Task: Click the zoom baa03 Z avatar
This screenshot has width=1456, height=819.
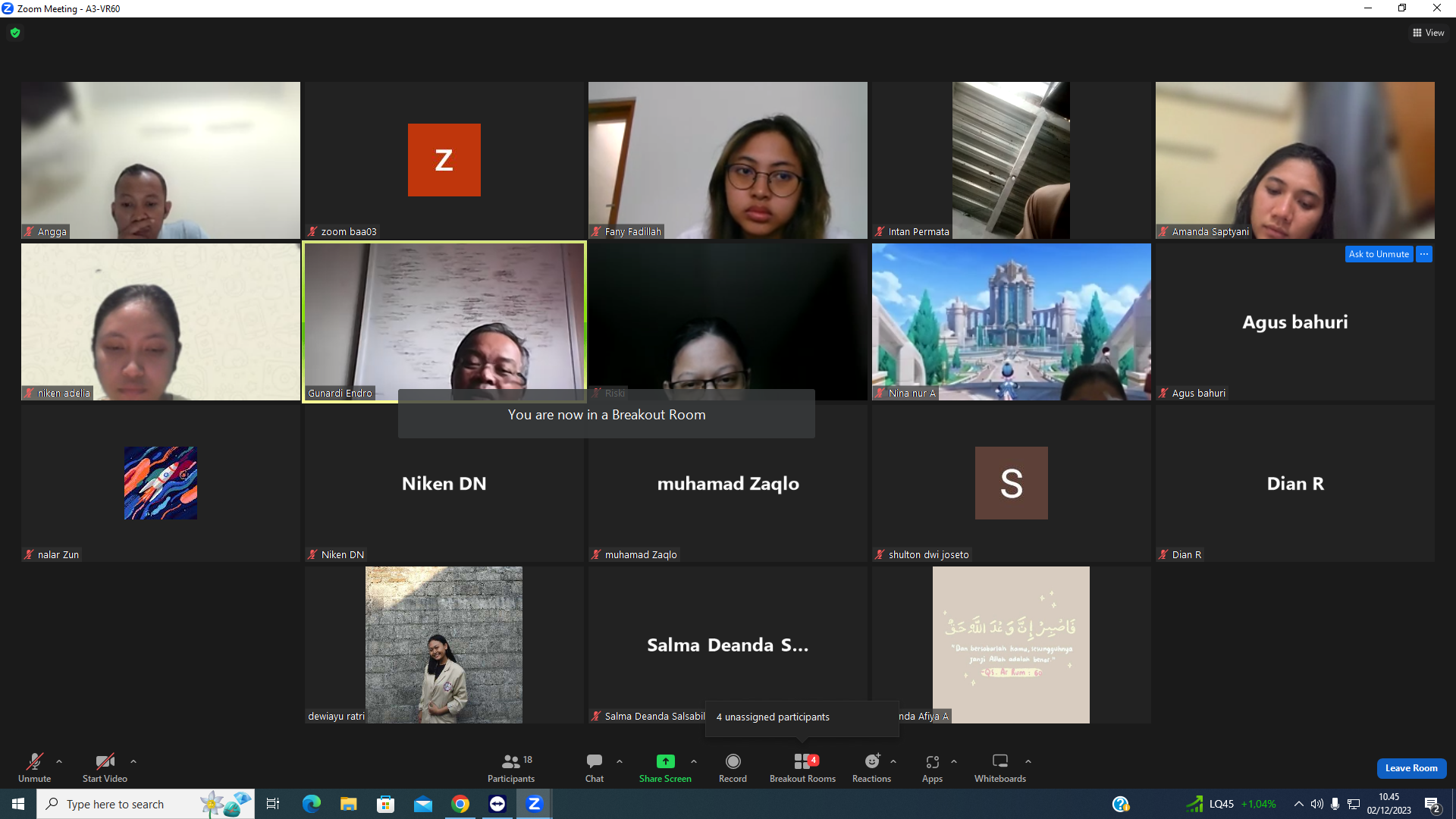Action: point(444,160)
